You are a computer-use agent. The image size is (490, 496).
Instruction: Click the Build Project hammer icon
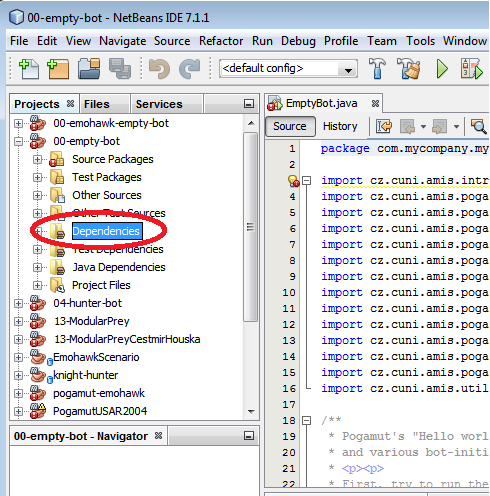coord(377,68)
